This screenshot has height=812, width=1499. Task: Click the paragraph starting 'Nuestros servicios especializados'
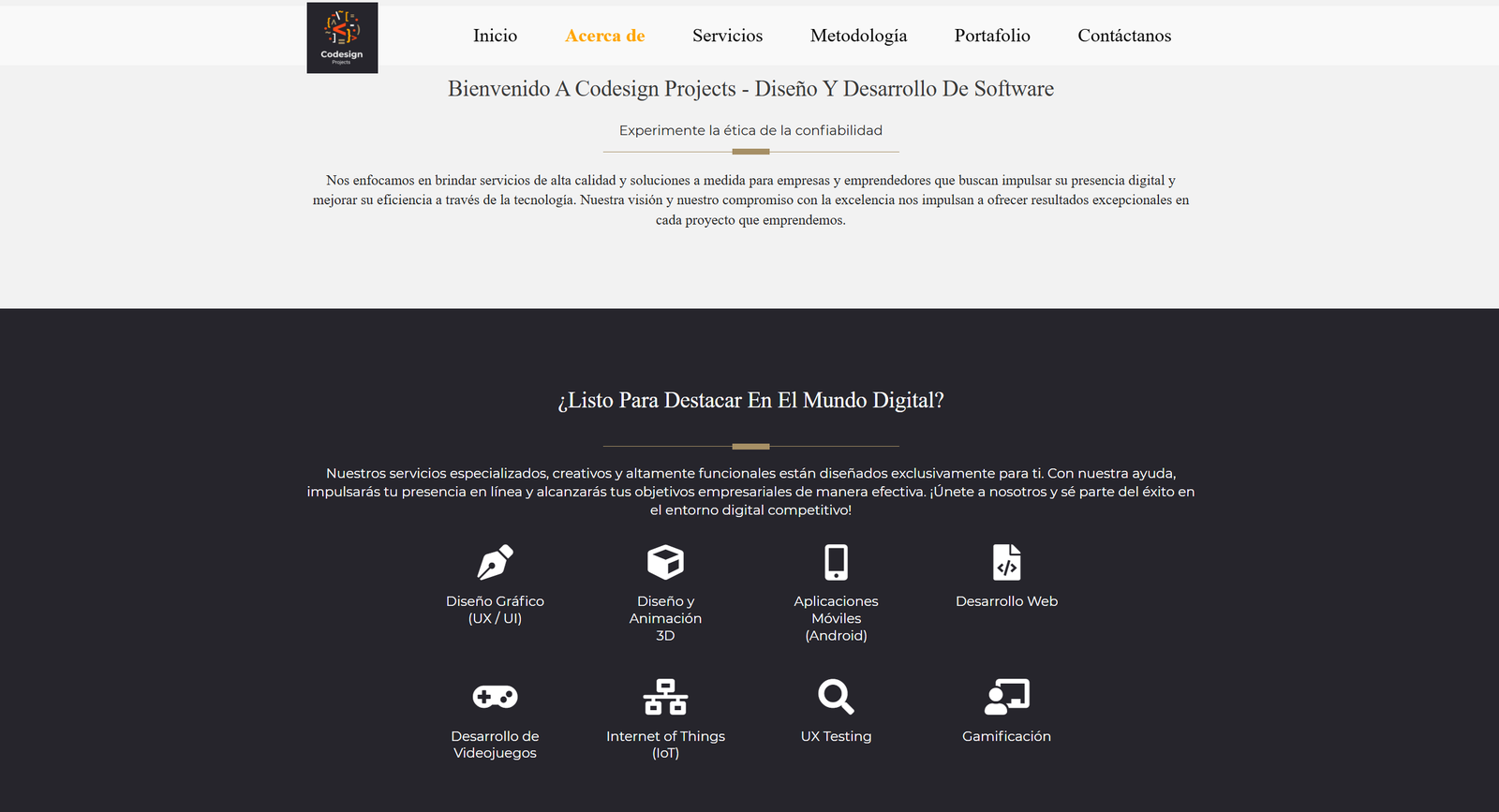[x=750, y=492]
